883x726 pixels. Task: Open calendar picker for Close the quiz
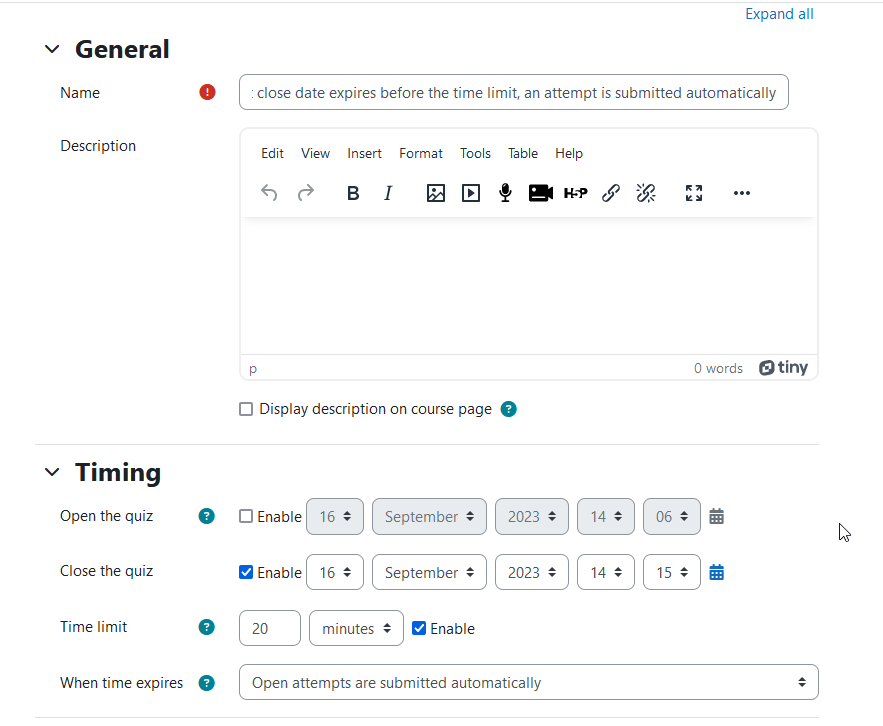tap(716, 572)
